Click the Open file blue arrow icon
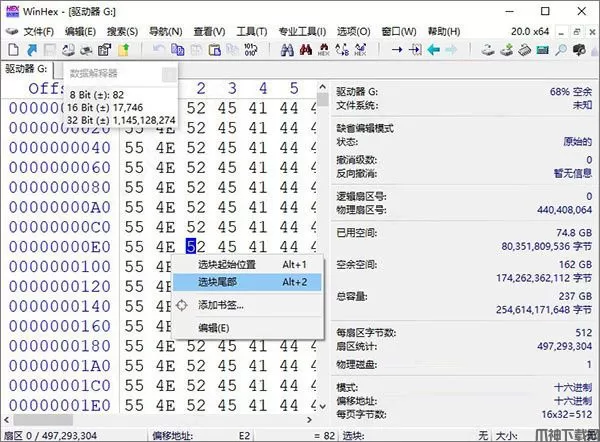 [x=30, y=49]
